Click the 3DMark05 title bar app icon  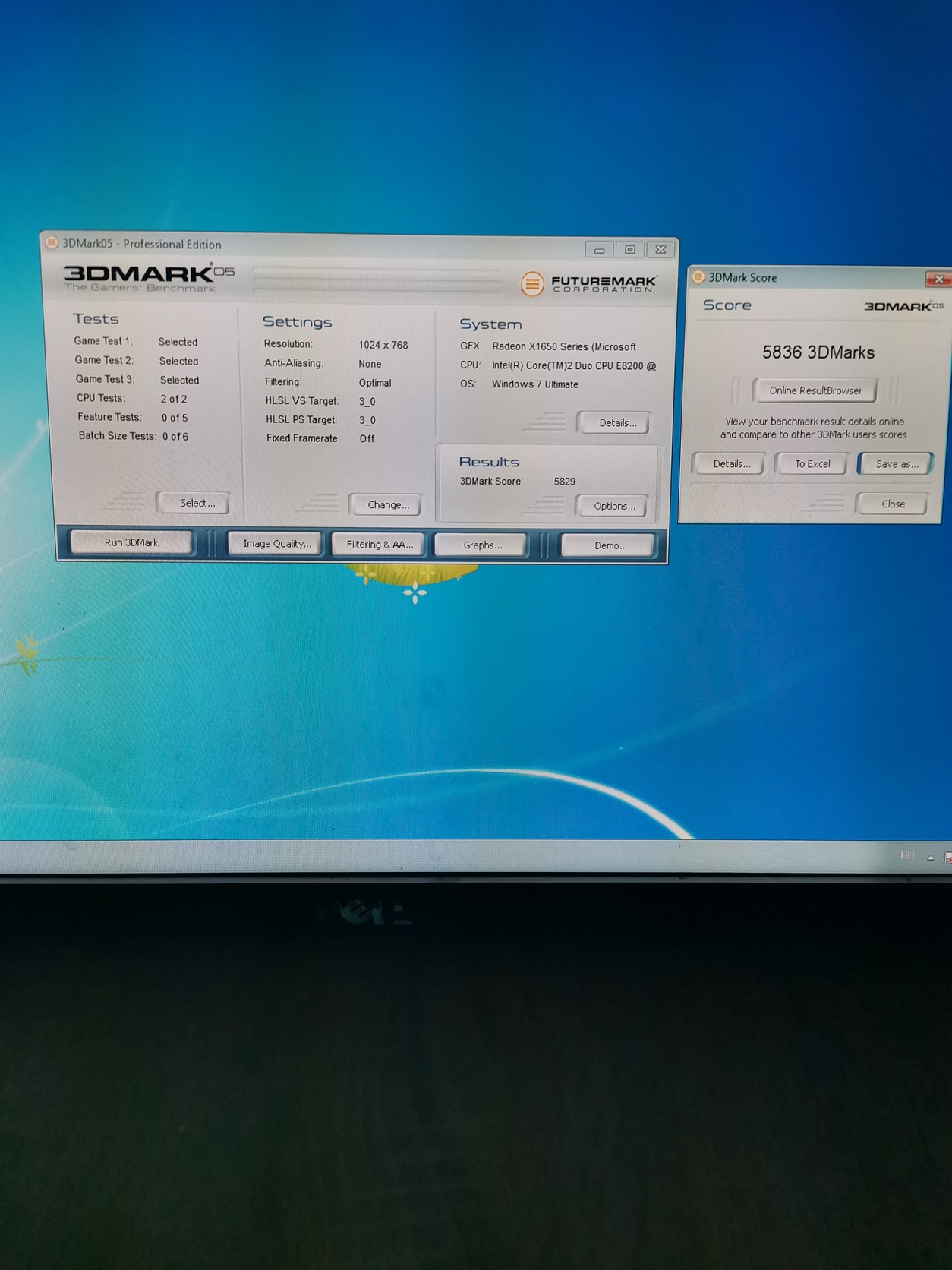[x=52, y=243]
